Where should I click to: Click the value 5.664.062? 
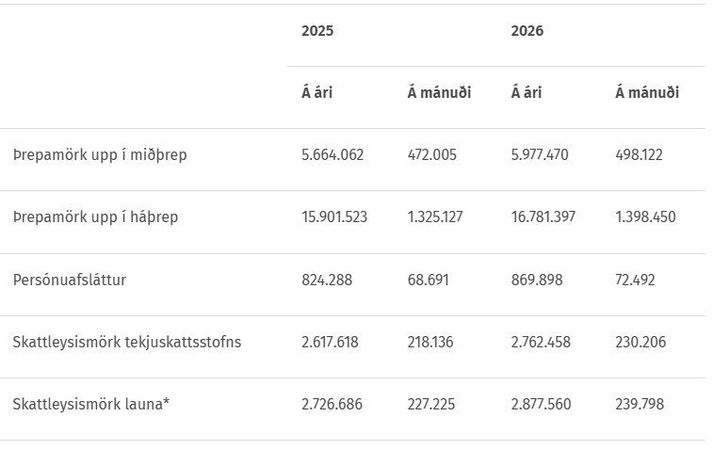pyautogui.click(x=332, y=155)
